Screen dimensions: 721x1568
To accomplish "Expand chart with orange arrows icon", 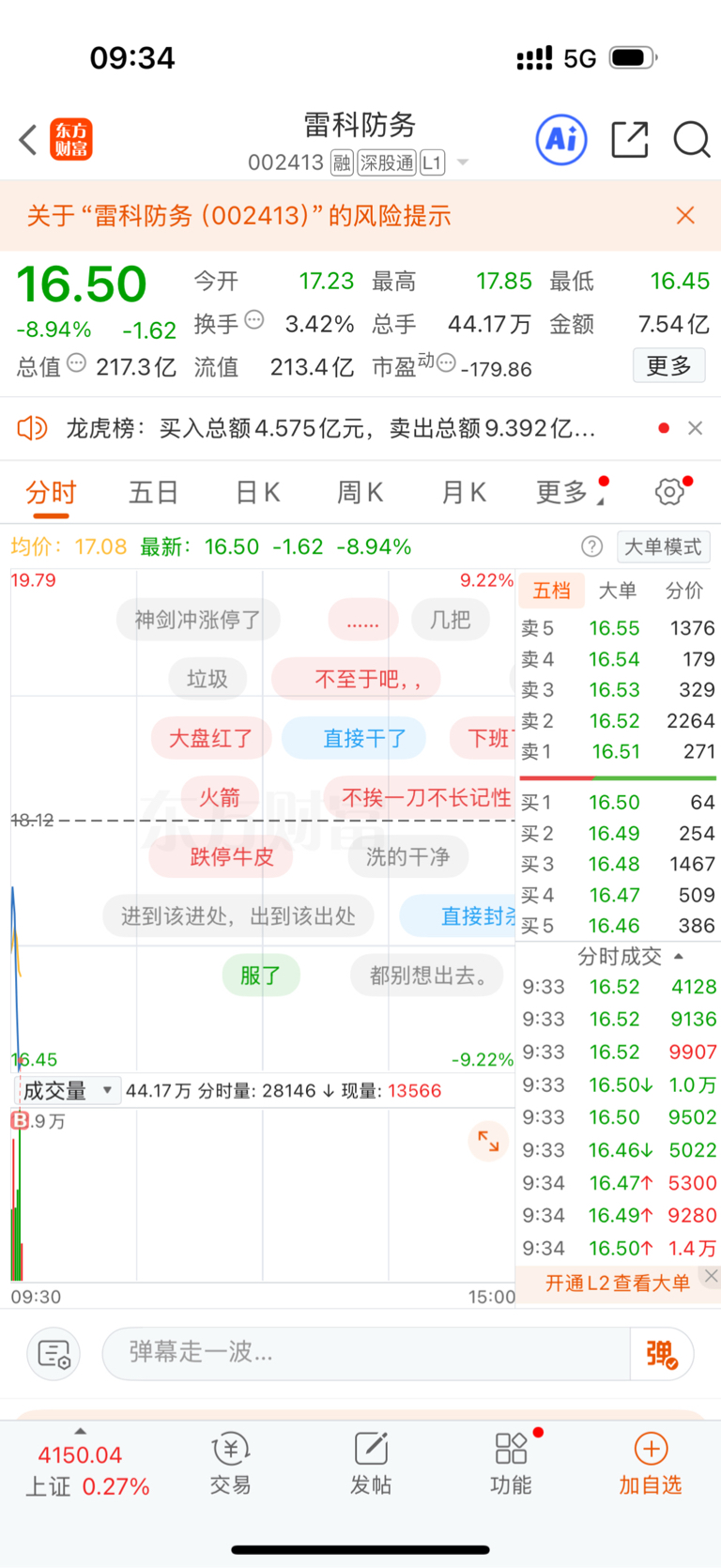I will (x=488, y=1141).
